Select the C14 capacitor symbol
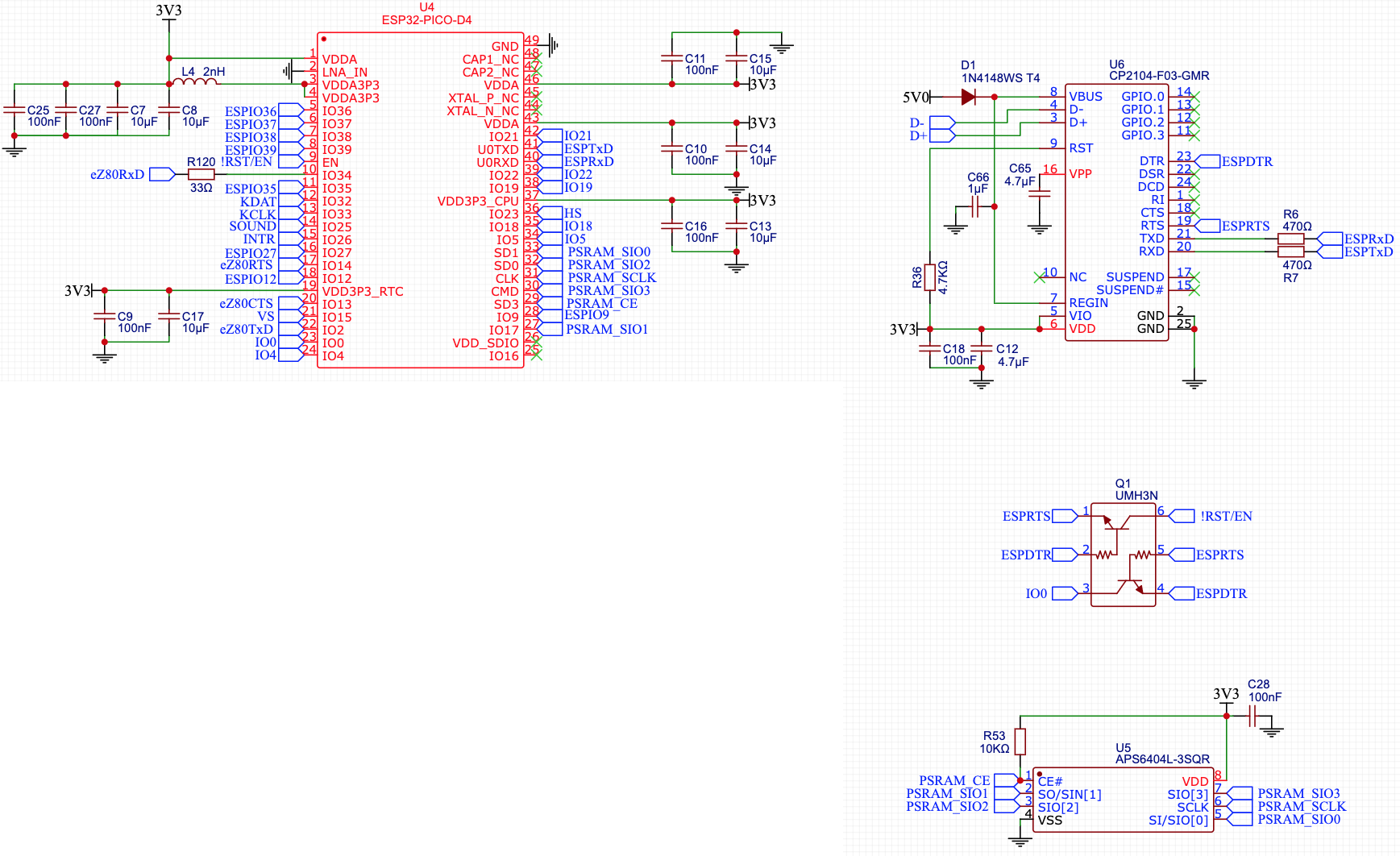The height and width of the screenshot is (856, 1400). 737,148
